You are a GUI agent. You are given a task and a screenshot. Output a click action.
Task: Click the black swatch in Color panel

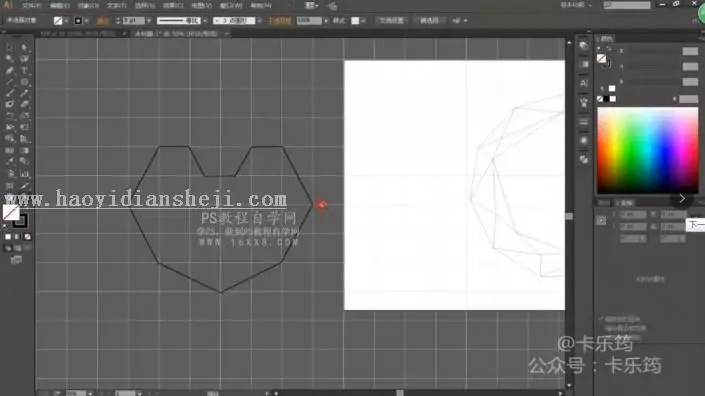pyautogui.click(x=606, y=99)
